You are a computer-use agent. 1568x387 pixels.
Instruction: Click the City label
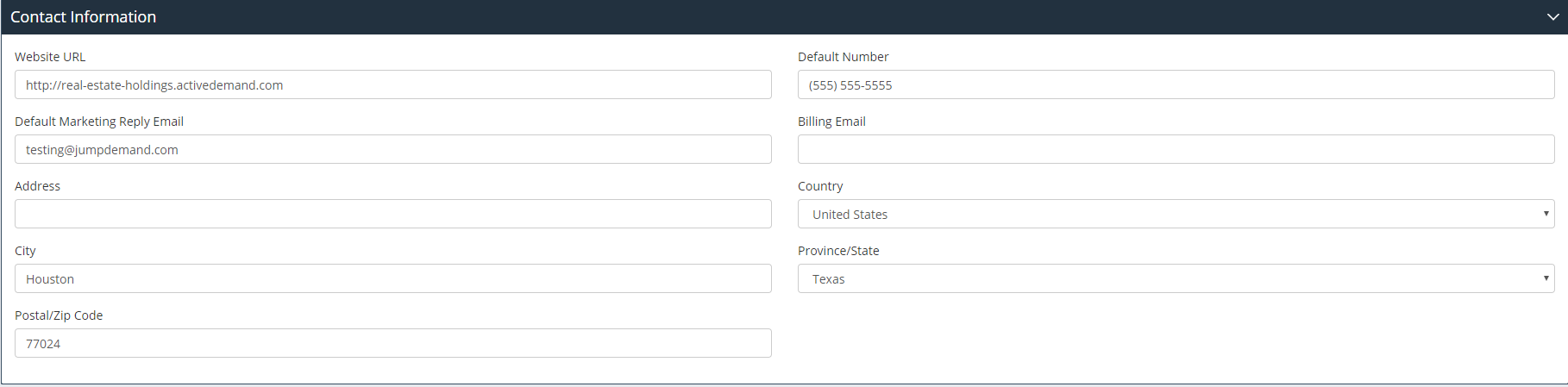click(x=25, y=251)
